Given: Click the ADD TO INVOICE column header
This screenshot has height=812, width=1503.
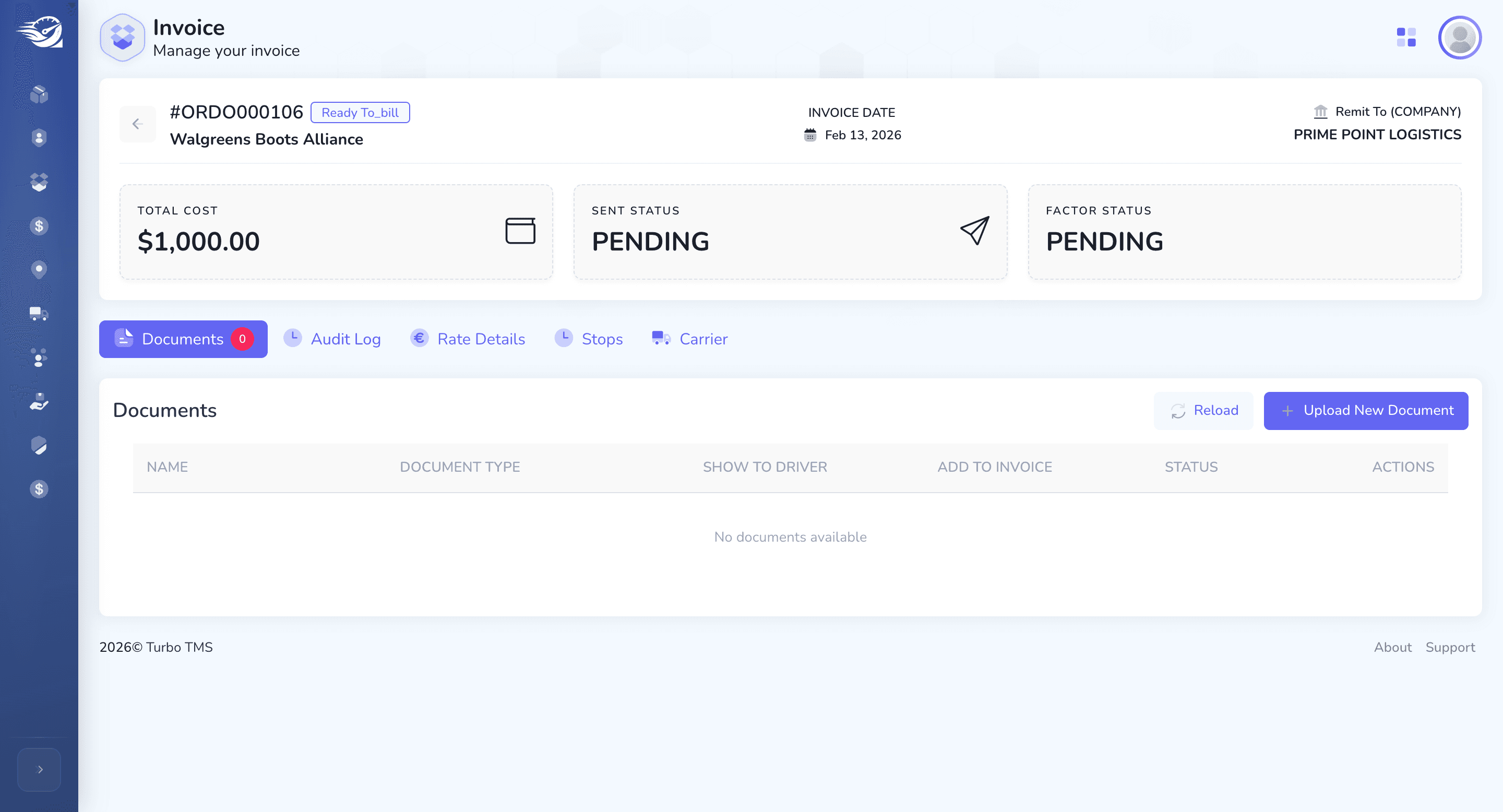Looking at the screenshot, I should (995, 467).
